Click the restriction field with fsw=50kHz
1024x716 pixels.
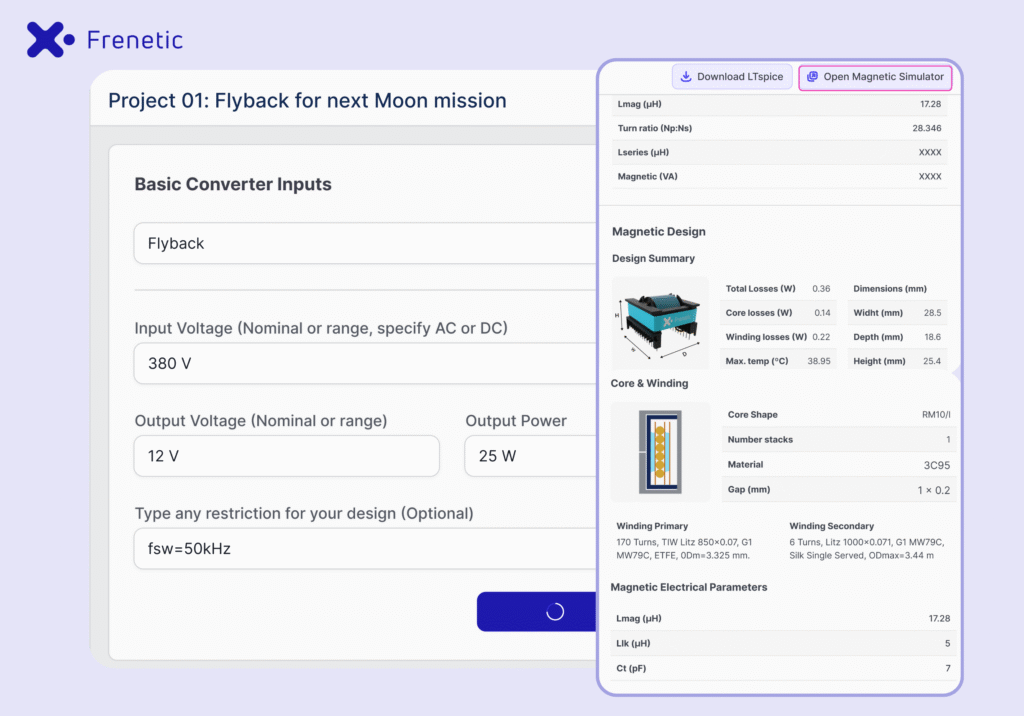pos(366,549)
